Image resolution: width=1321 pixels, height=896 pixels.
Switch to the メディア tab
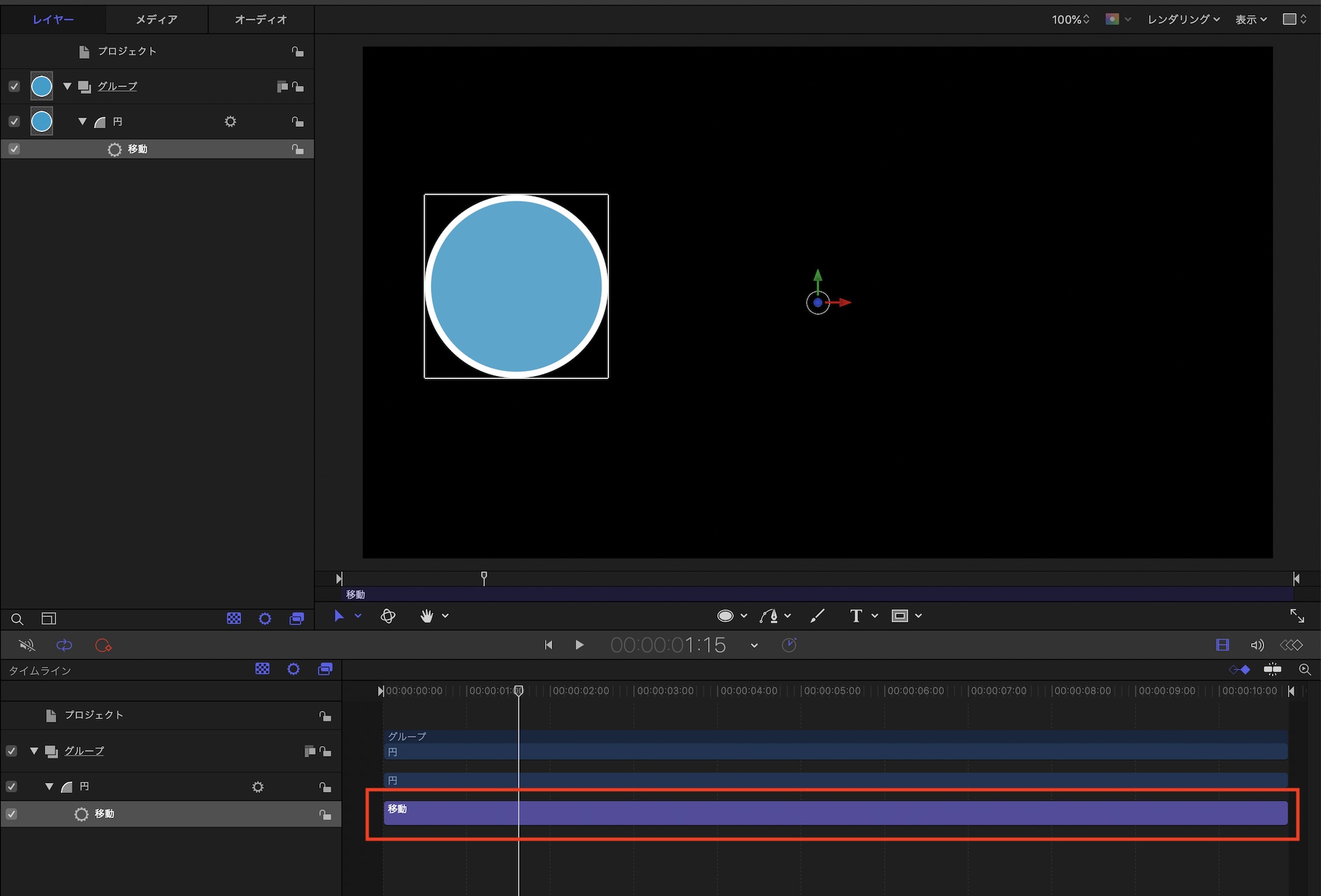pos(157,19)
